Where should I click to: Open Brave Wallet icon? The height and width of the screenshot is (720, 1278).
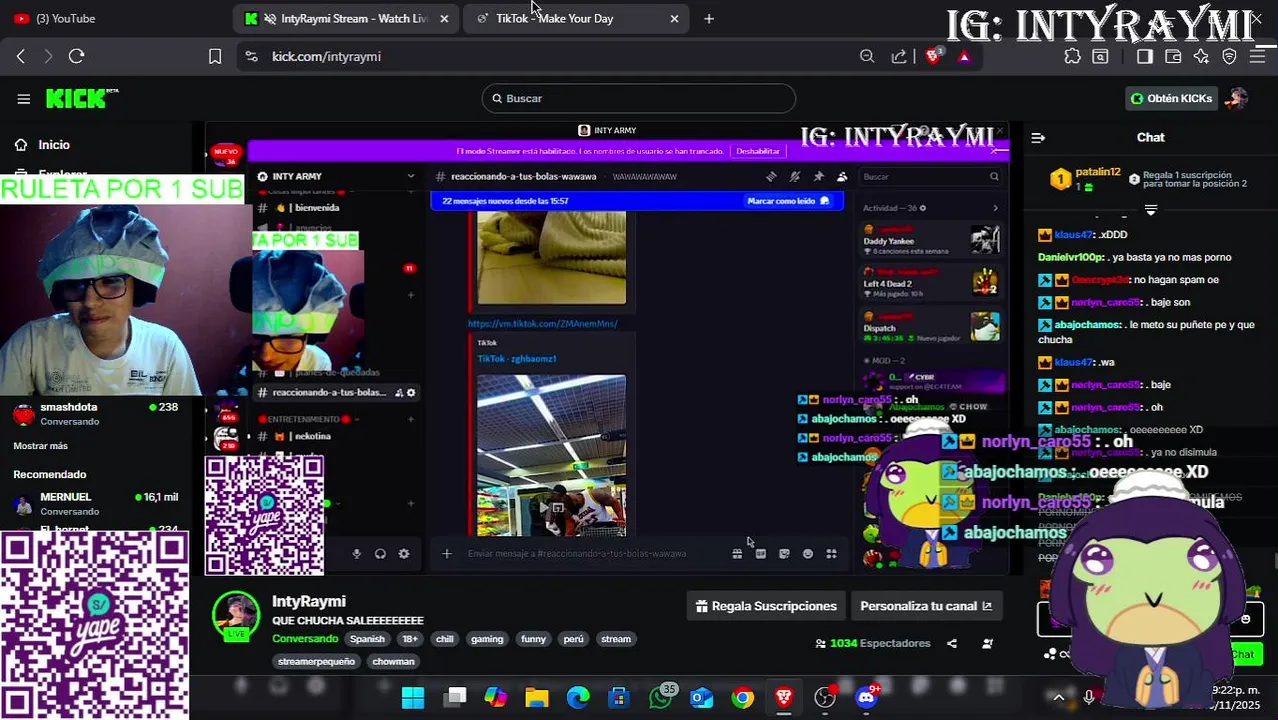pyautogui.click(x=1173, y=56)
